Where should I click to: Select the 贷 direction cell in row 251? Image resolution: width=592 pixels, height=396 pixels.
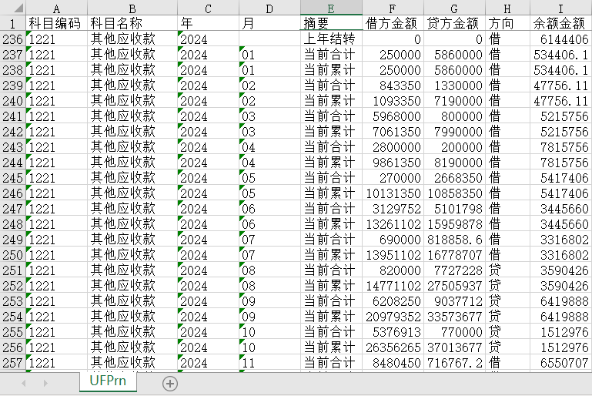pyautogui.click(x=508, y=270)
